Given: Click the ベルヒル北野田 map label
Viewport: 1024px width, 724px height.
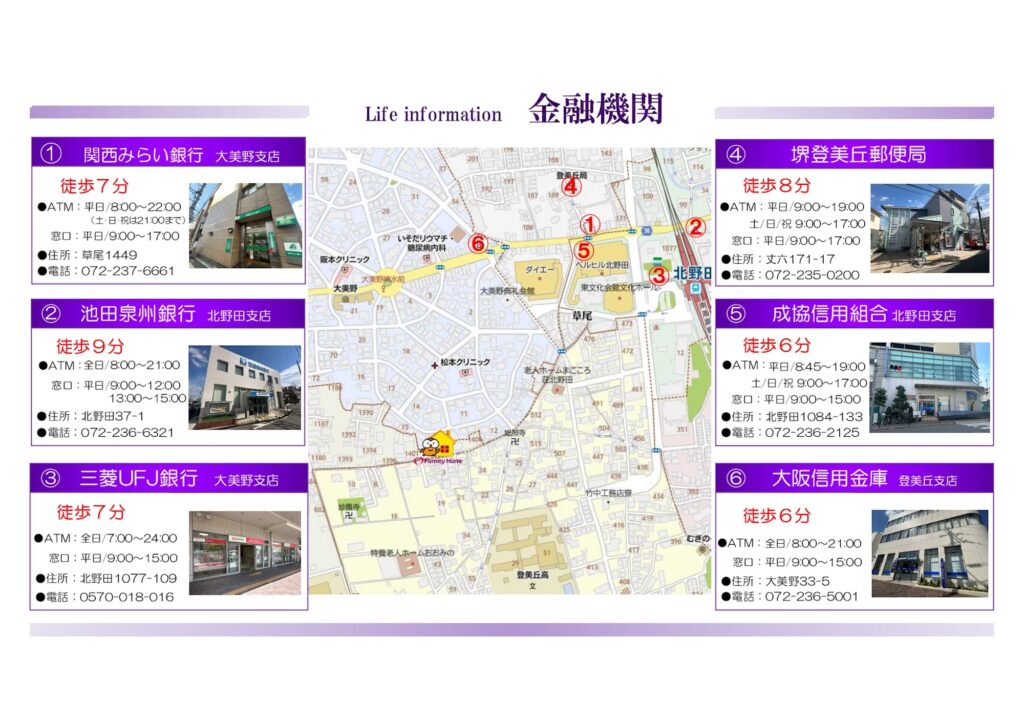Looking at the screenshot, I should [x=602, y=266].
